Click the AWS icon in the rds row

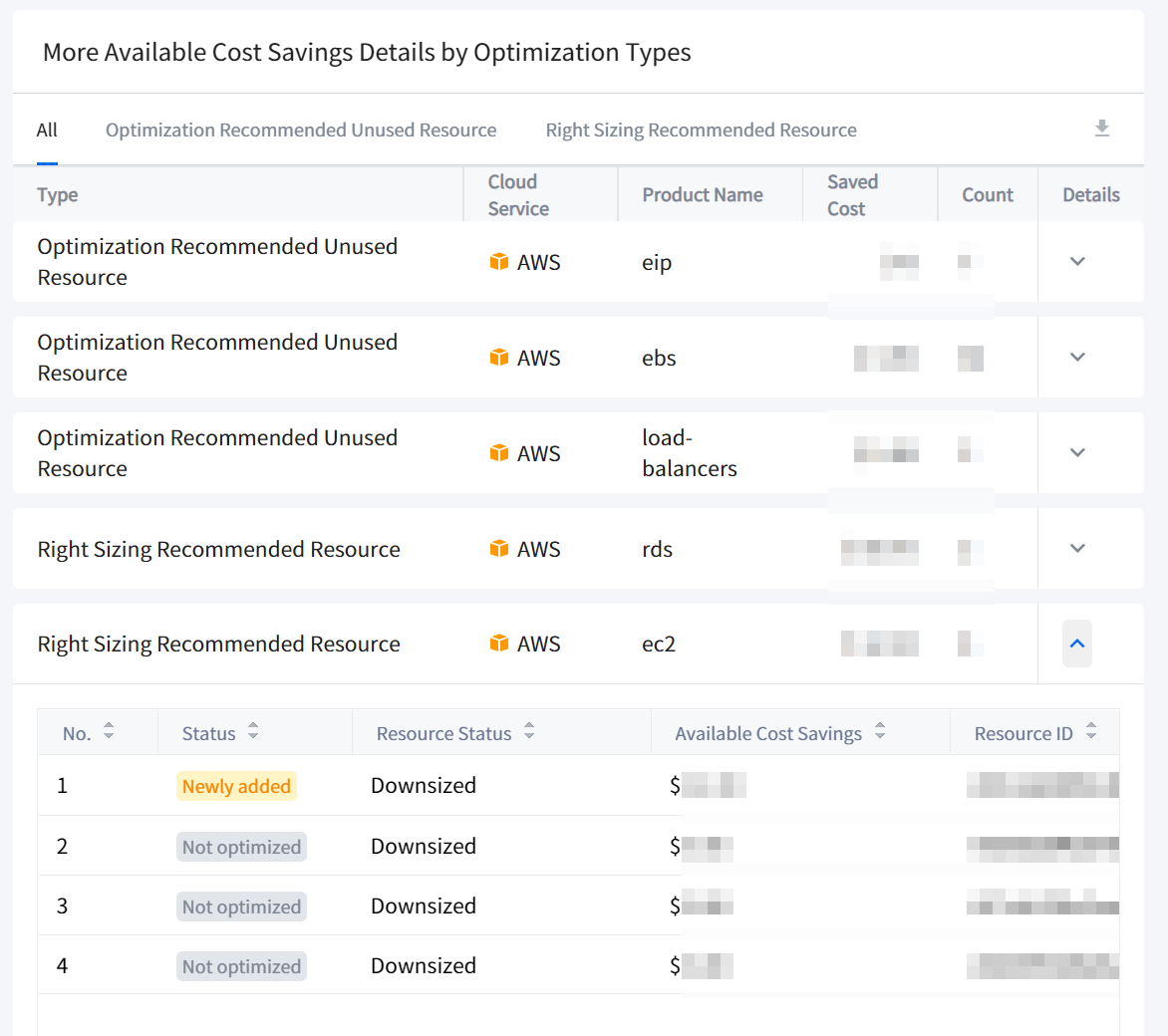tap(499, 549)
